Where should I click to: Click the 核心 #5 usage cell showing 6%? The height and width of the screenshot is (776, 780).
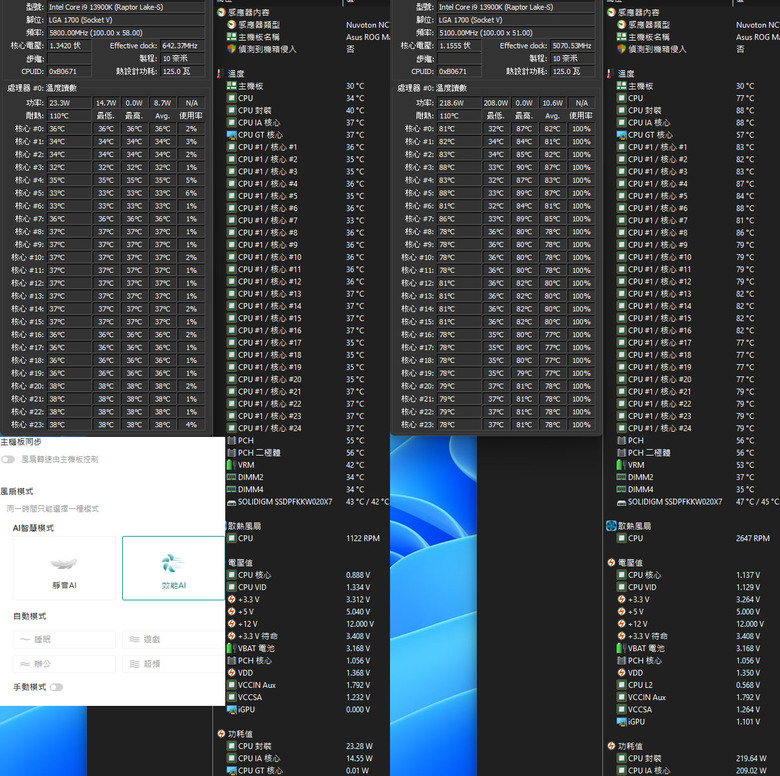point(192,193)
